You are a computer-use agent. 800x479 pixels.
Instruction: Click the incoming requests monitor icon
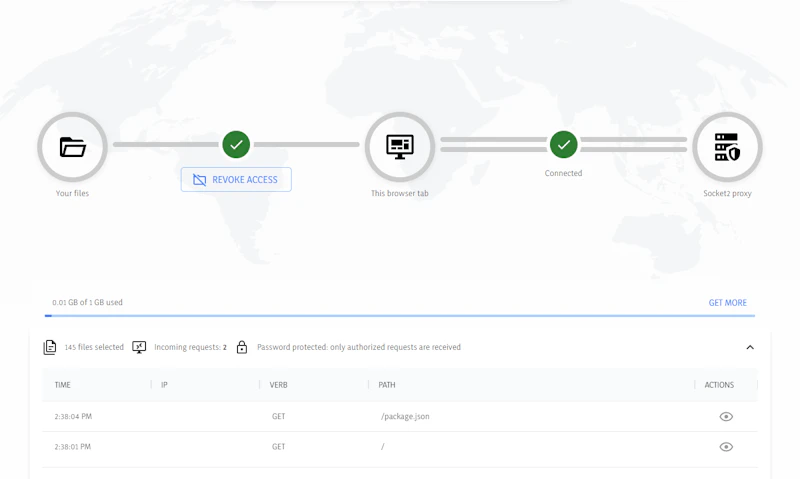pos(139,347)
